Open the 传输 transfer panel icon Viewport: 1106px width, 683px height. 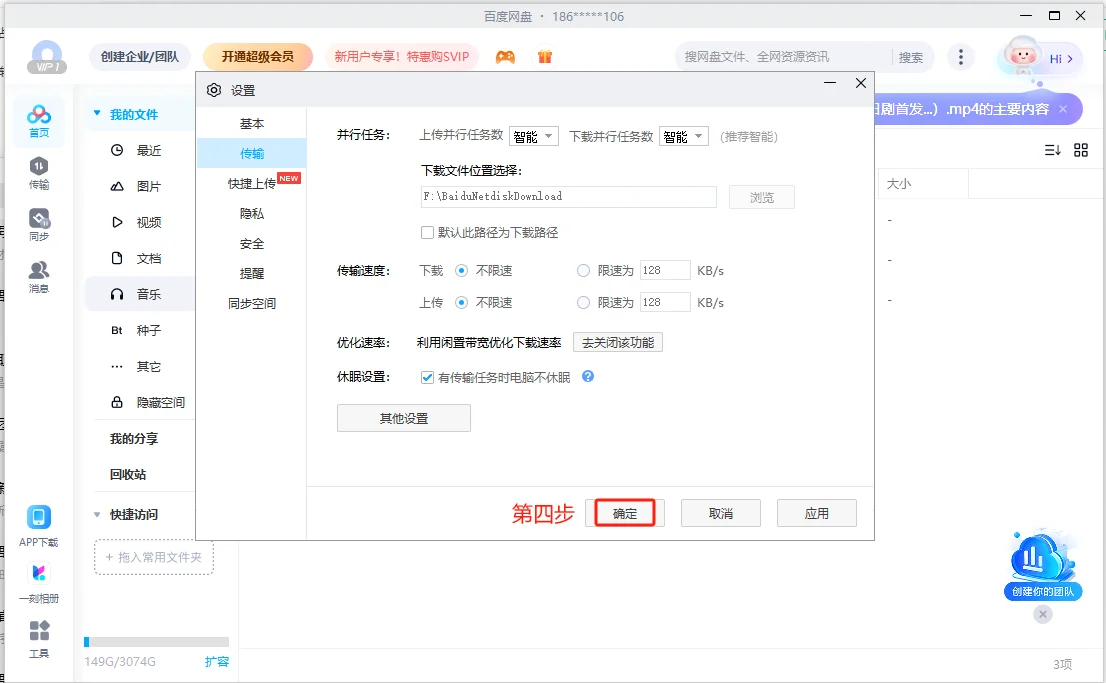pyautogui.click(x=39, y=172)
